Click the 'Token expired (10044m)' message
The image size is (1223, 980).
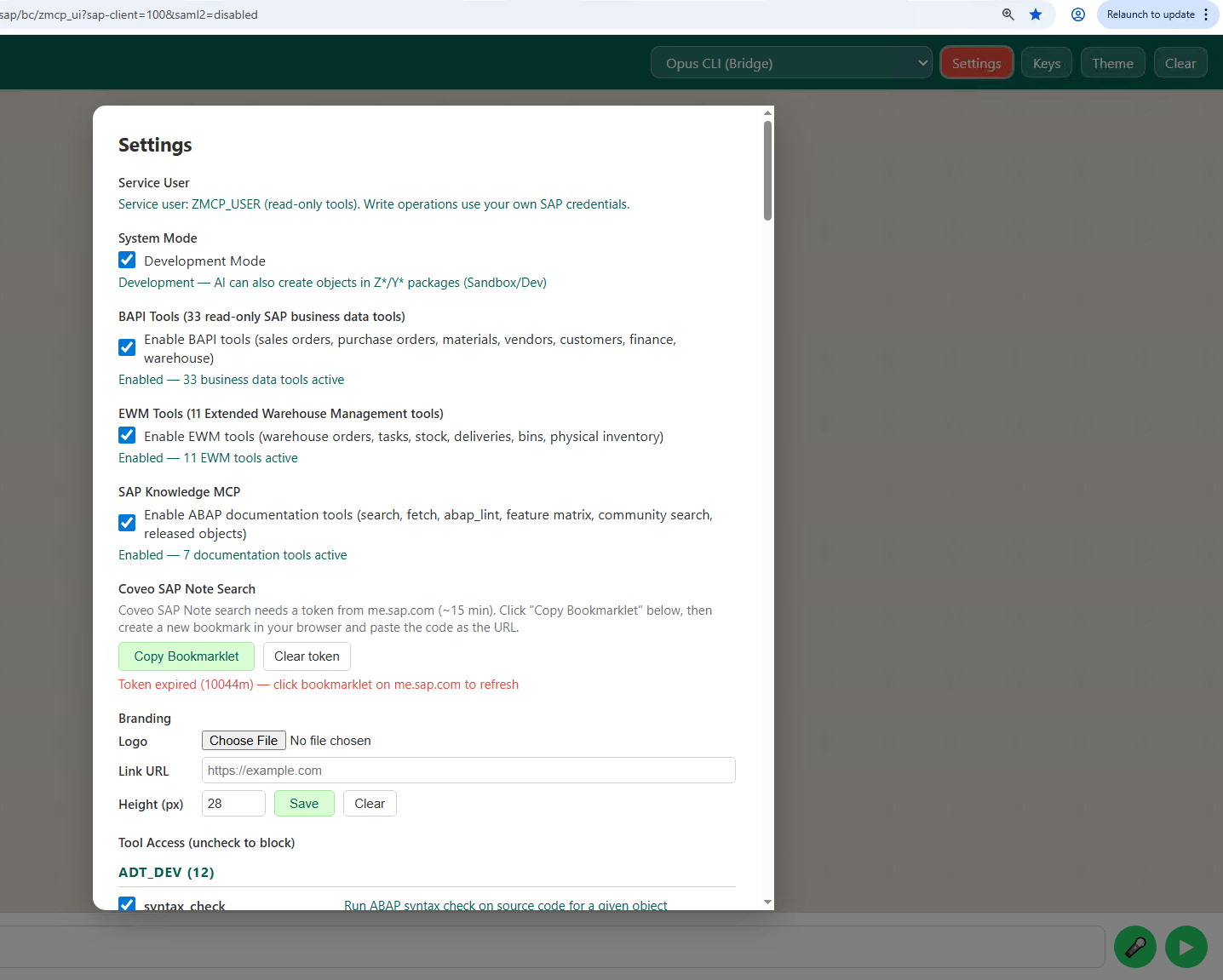(x=319, y=685)
